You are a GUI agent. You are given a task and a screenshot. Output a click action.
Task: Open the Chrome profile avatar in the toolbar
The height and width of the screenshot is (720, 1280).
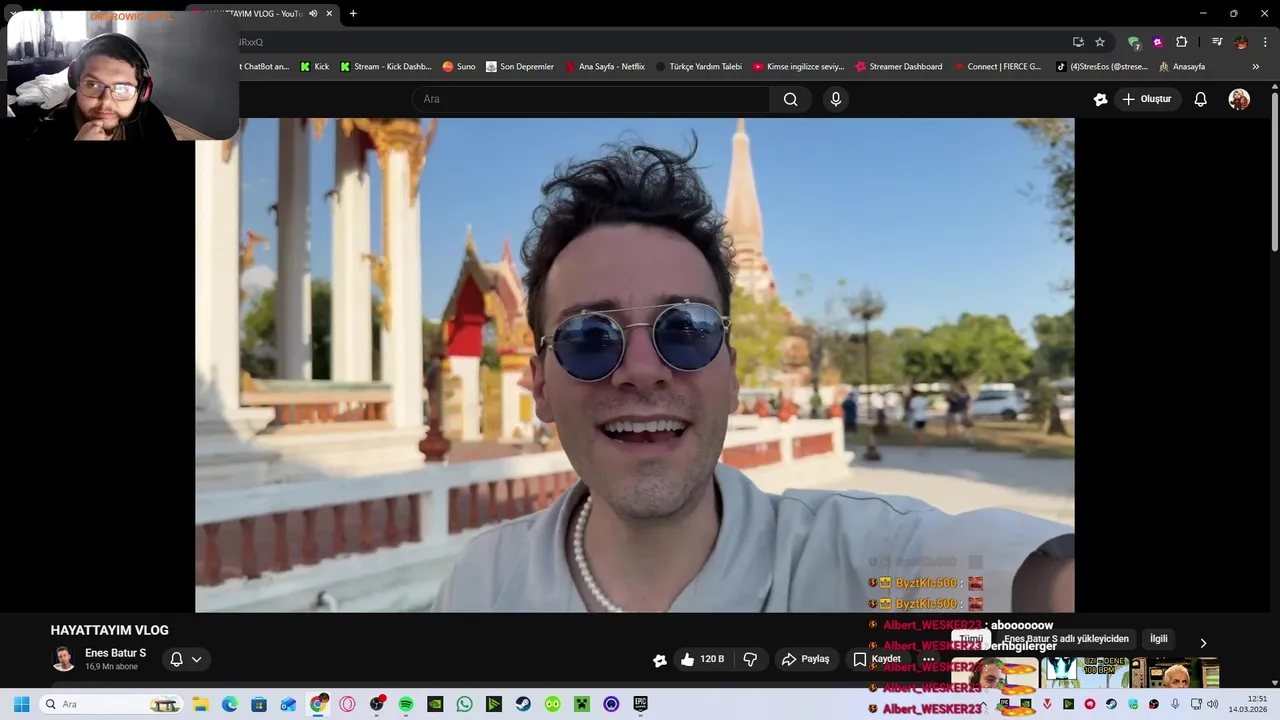[1241, 42]
